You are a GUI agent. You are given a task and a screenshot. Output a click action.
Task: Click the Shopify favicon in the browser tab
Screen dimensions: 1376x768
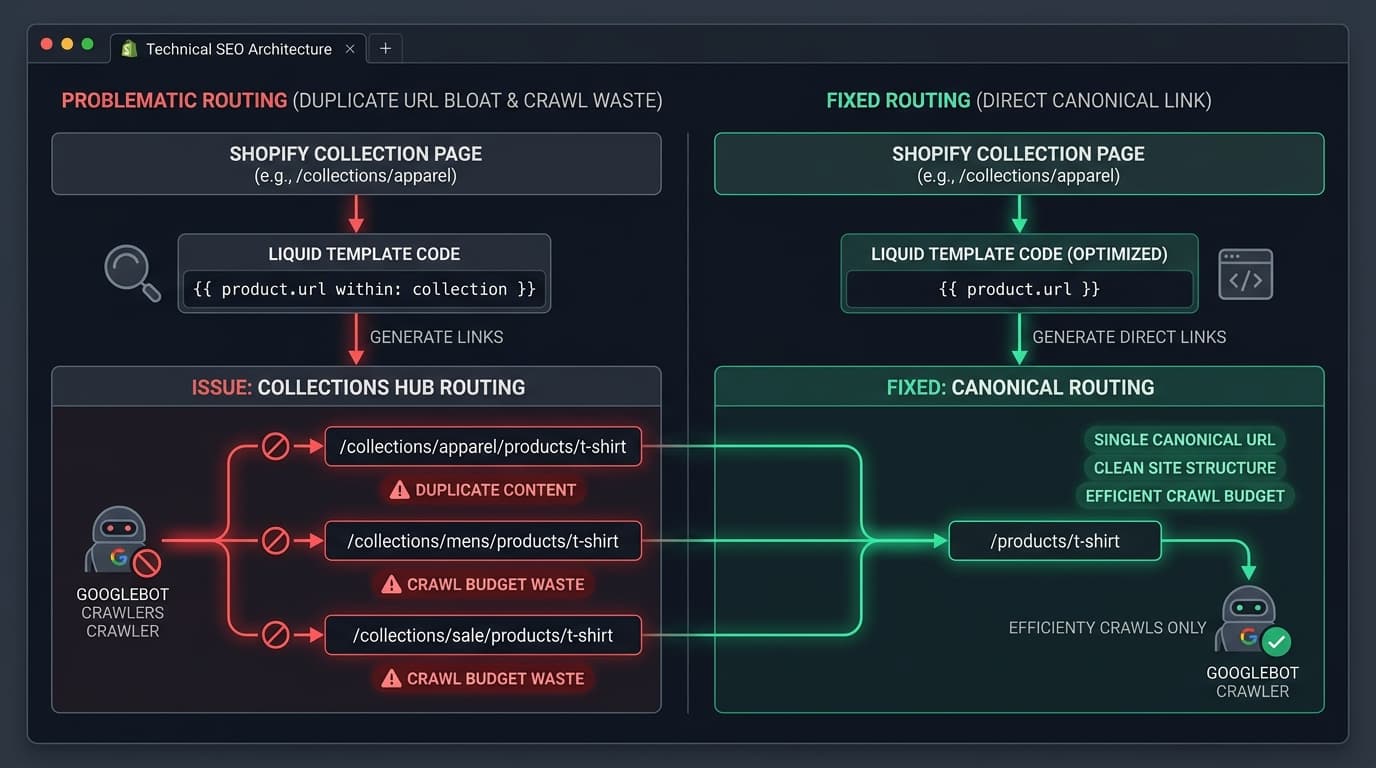pos(129,49)
